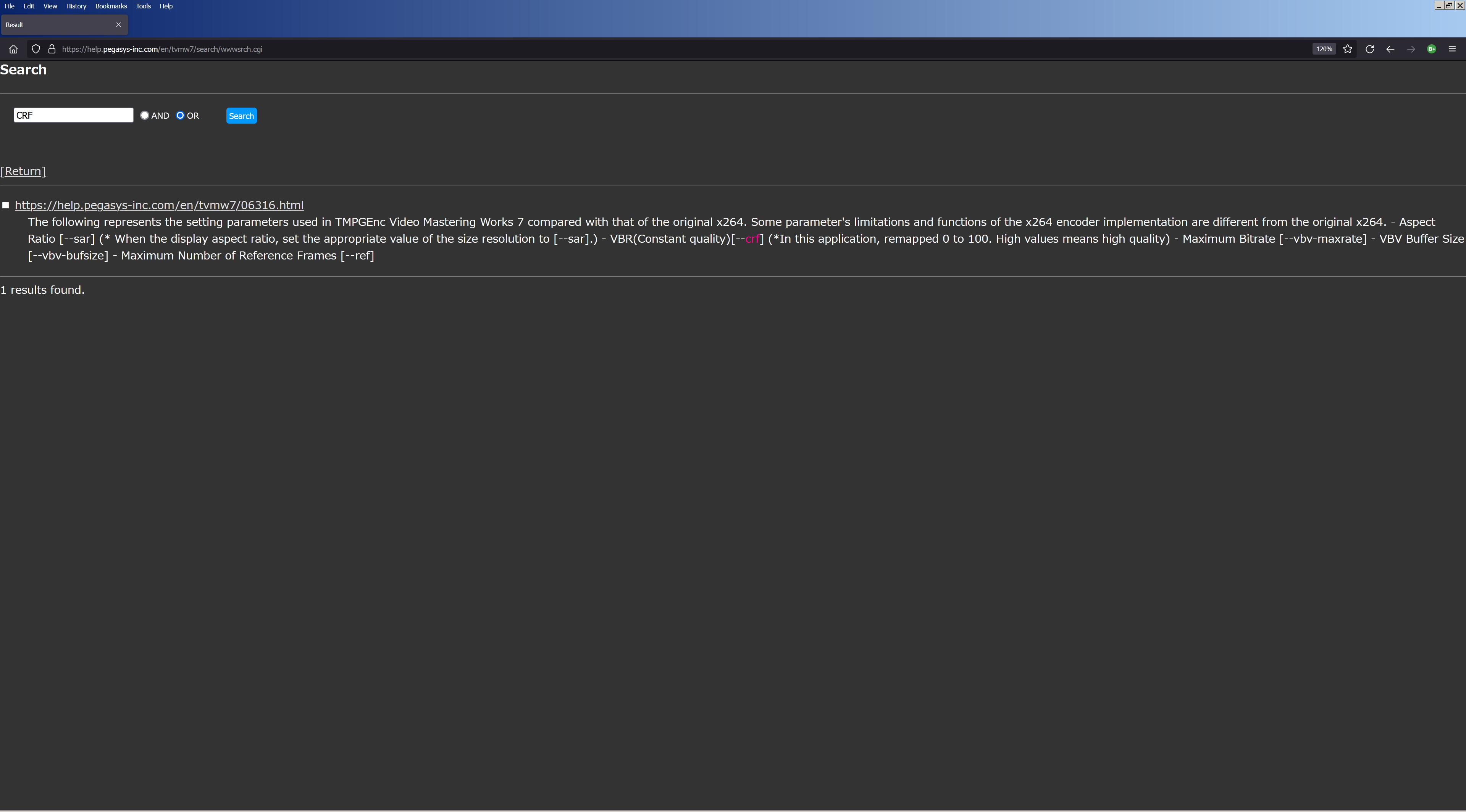Image resolution: width=1466 pixels, height=812 pixels.
Task: Open the History menu
Action: tap(76, 6)
